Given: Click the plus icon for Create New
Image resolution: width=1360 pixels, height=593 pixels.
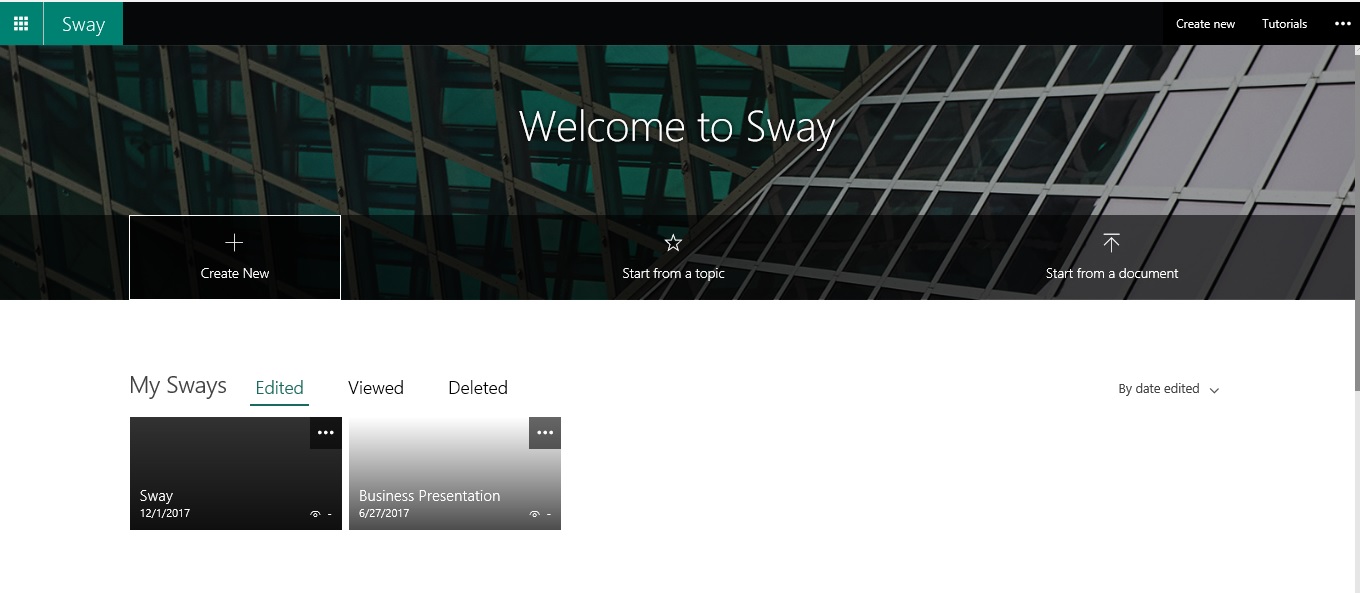Looking at the screenshot, I should [x=234, y=243].
